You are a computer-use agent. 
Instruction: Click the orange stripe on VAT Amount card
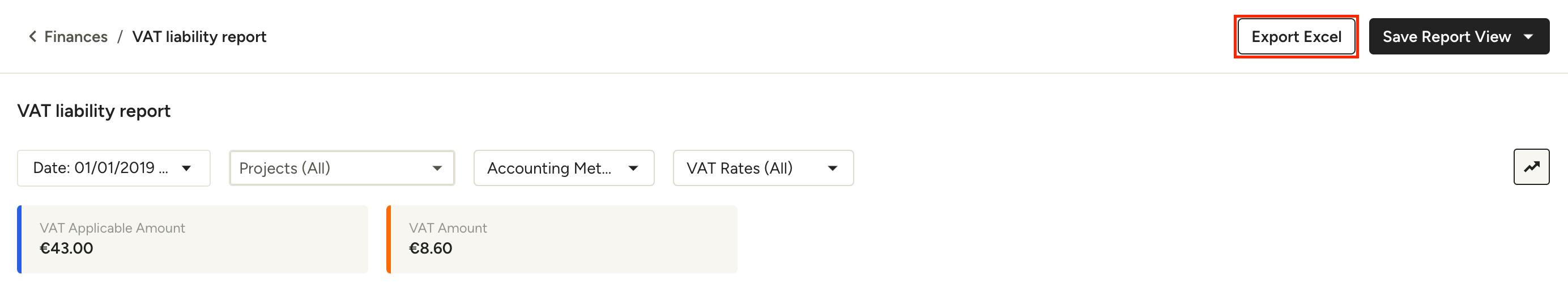point(389,239)
